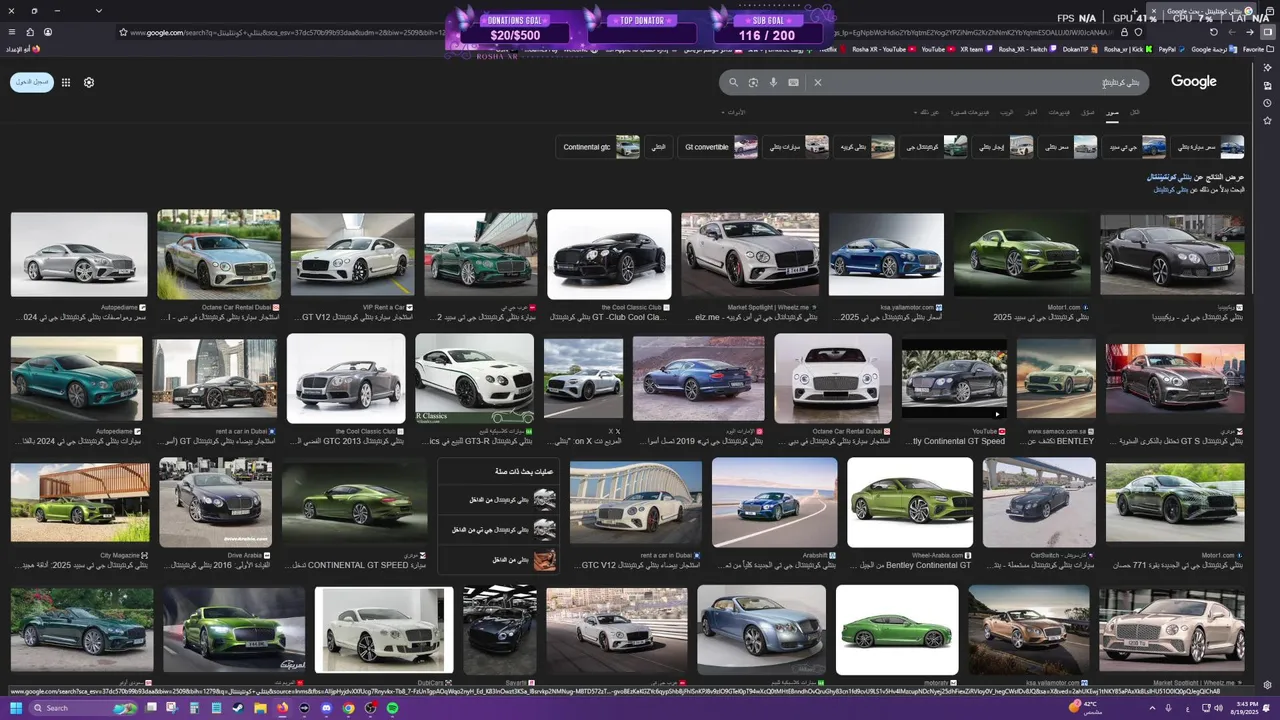Open the Arabshift blue Bentley image
The image size is (1280, 720).
pos(774,503)
